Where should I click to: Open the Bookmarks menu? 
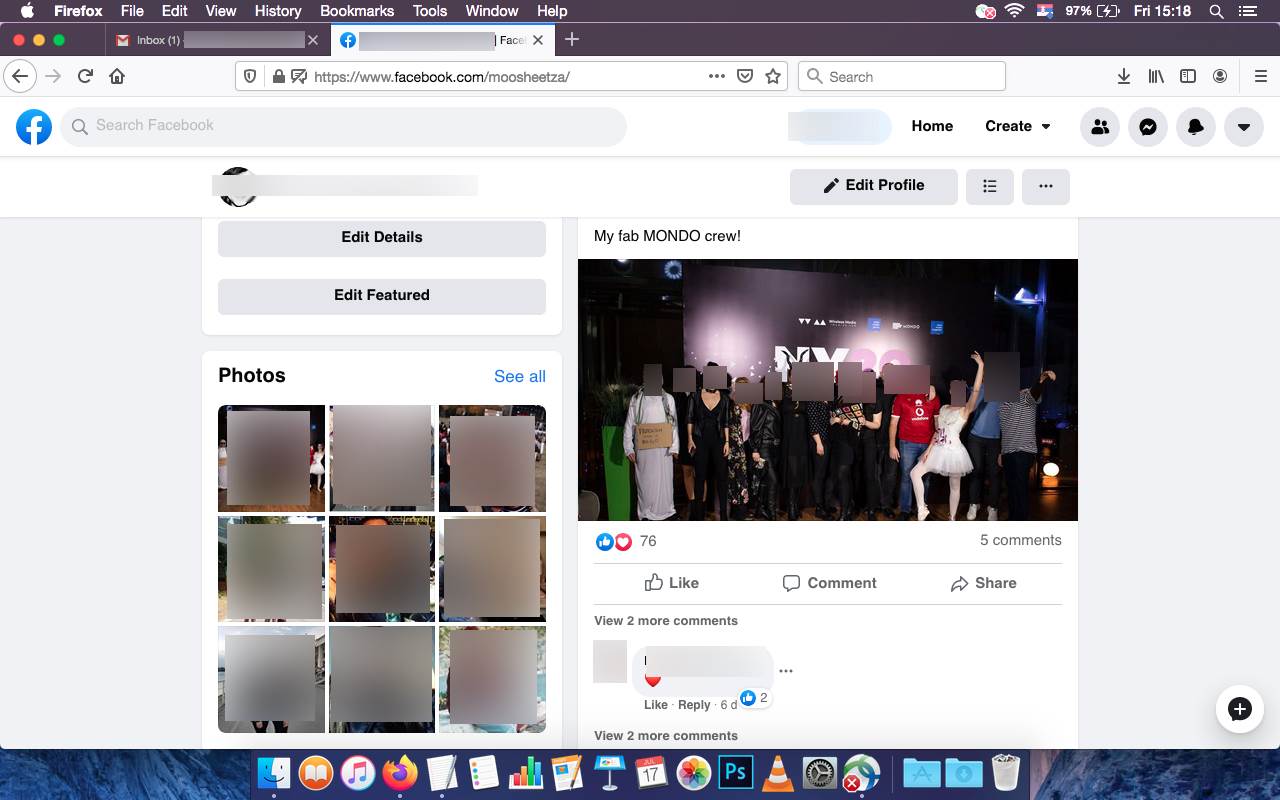tap(357, 11)
